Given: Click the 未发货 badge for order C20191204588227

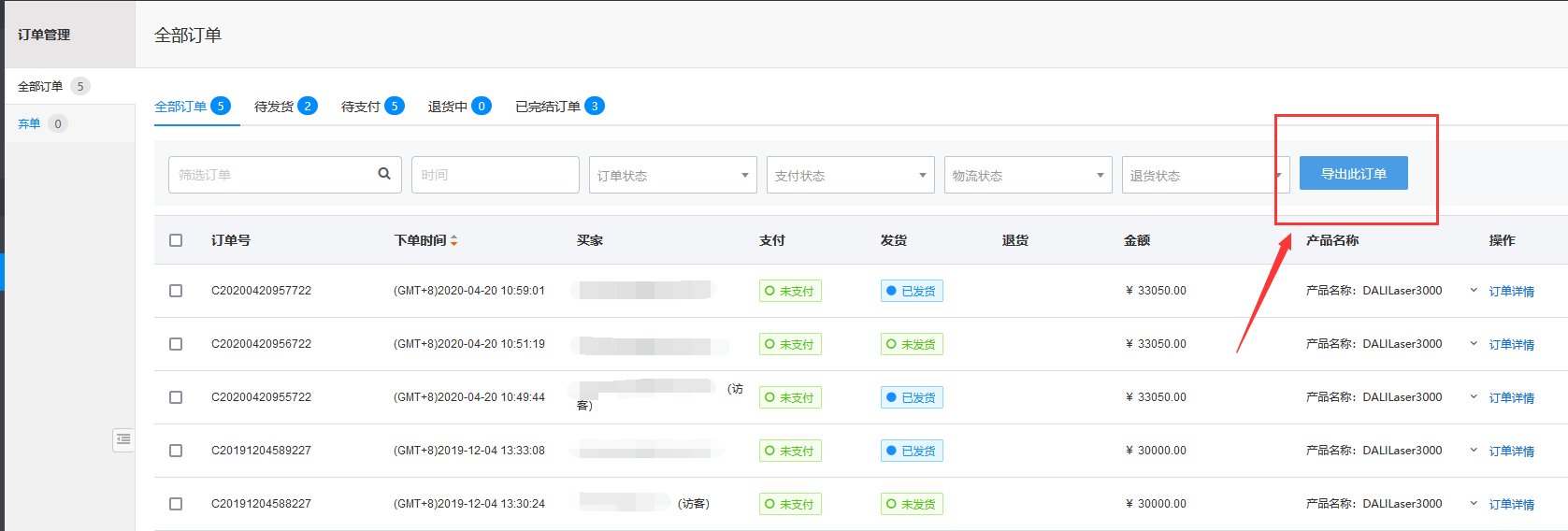Looking at the screenshot, I should click(x=911, y=504).
